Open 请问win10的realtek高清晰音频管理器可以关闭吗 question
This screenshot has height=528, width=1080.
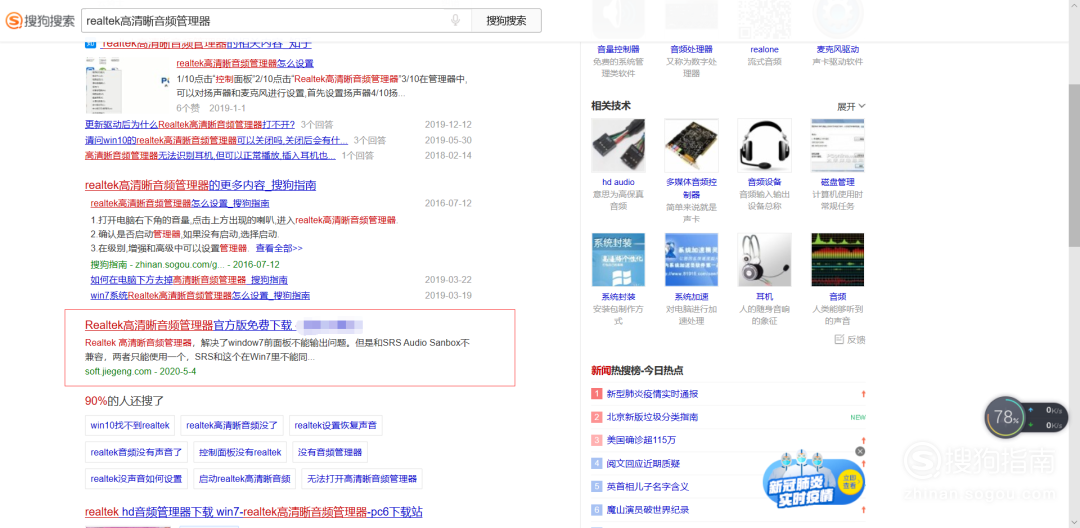[216, 140]
